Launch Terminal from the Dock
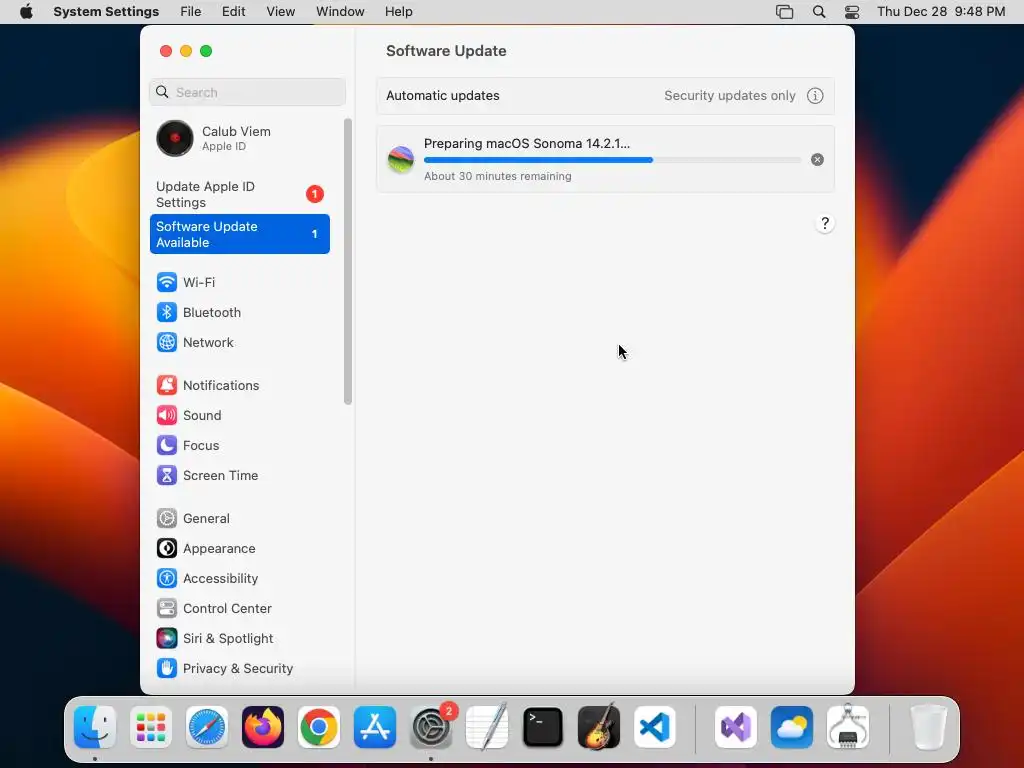The width and height of the screenshot is (1024, 768). click(x=543, y=727)
